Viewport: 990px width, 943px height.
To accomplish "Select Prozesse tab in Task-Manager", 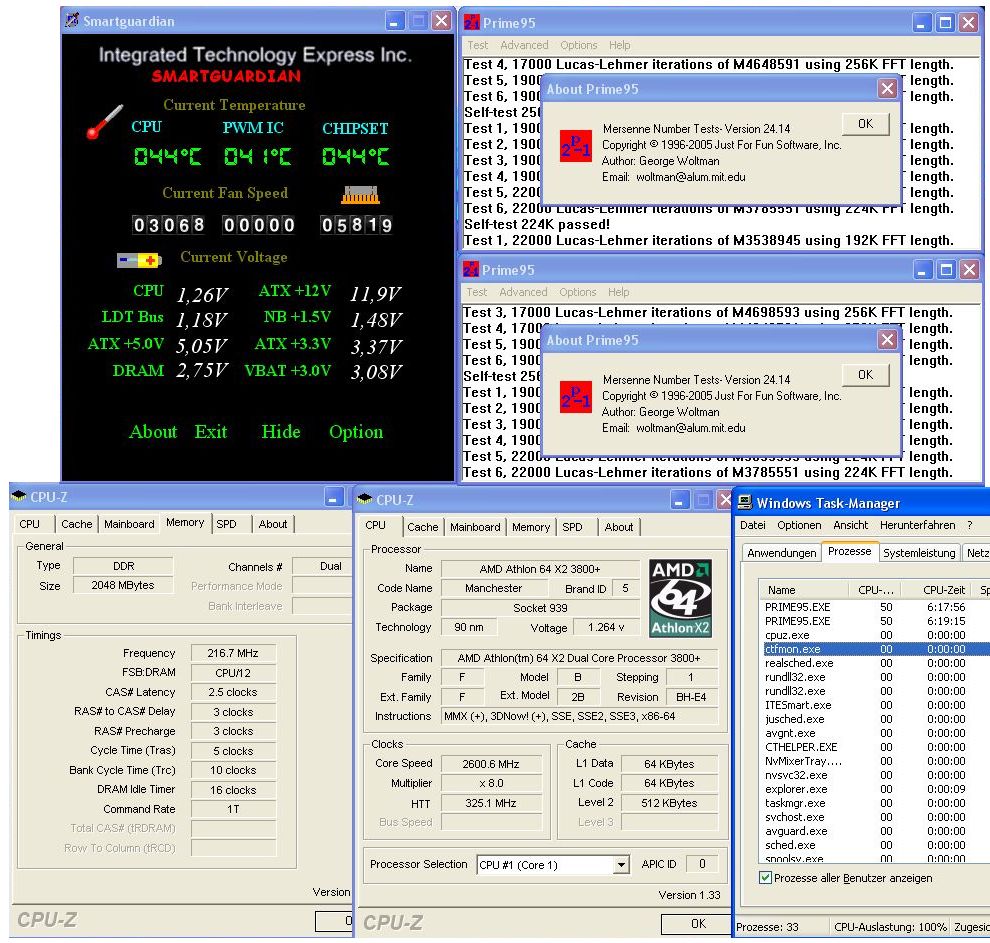I will click(850, 551).
